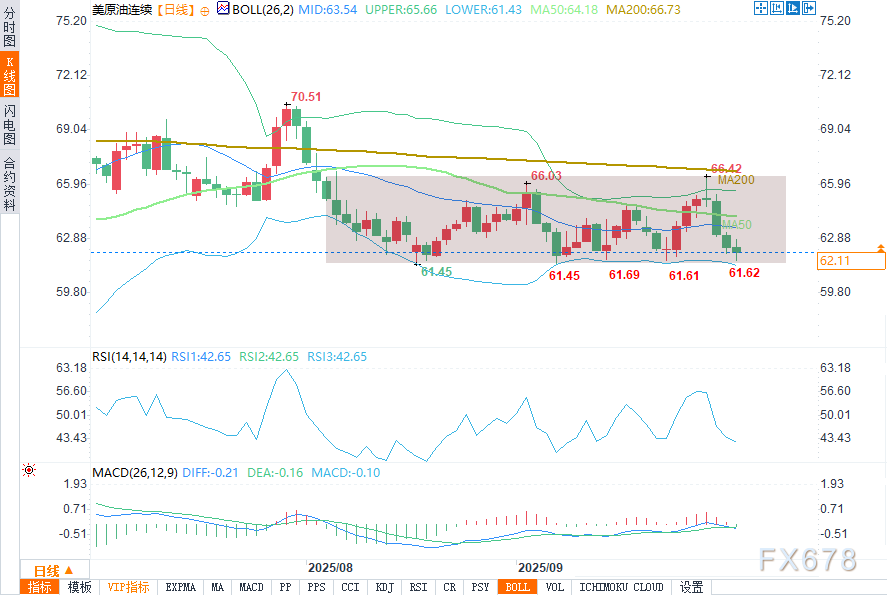Click the first grid layout icon at top right
The image size is (887, 595).
point(760,8)
